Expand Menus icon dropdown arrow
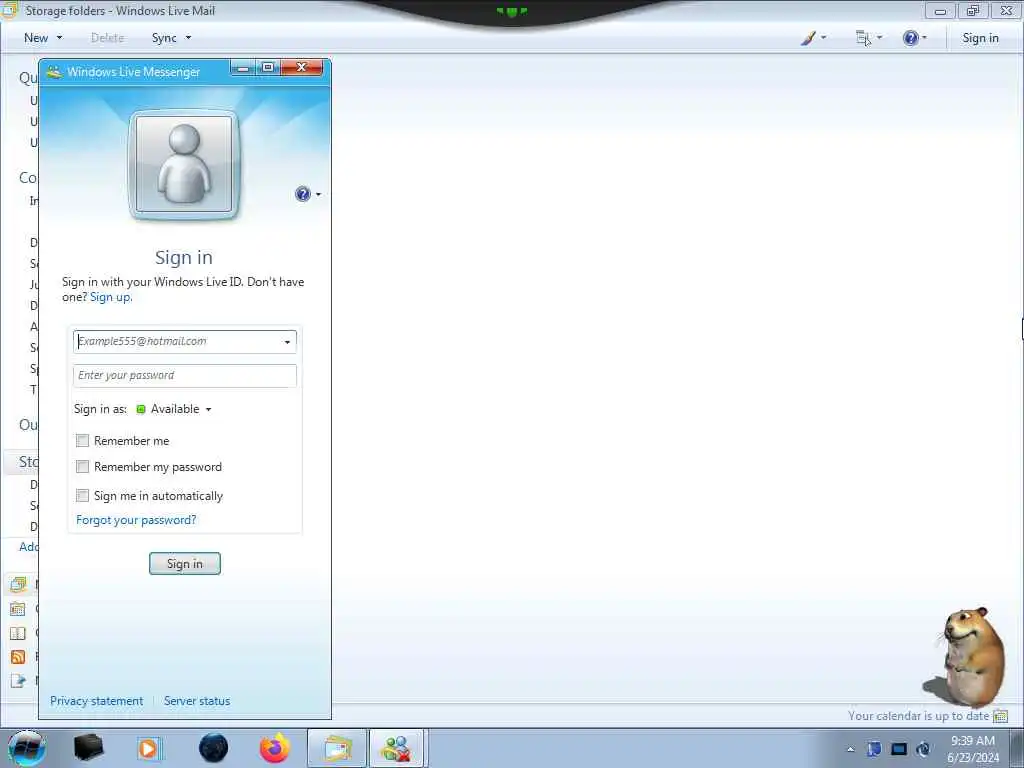Screen dimensions: 1024x768 879,38
